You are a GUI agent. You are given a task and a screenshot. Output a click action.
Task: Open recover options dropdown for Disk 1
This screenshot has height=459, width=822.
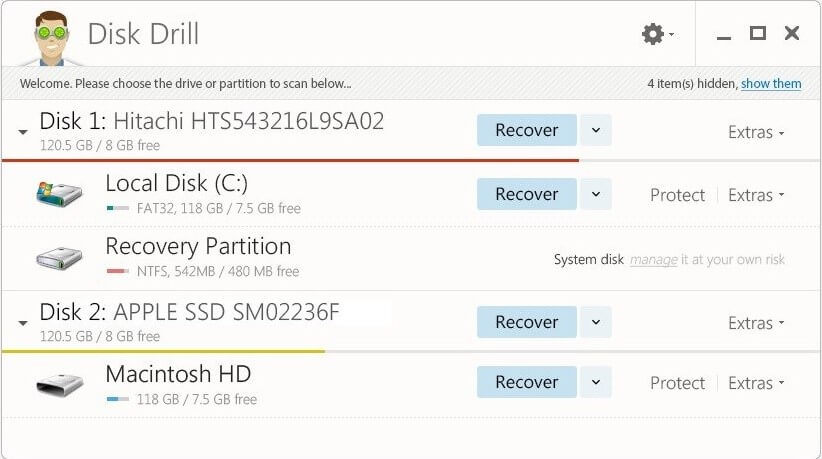[x=596, y=130]
